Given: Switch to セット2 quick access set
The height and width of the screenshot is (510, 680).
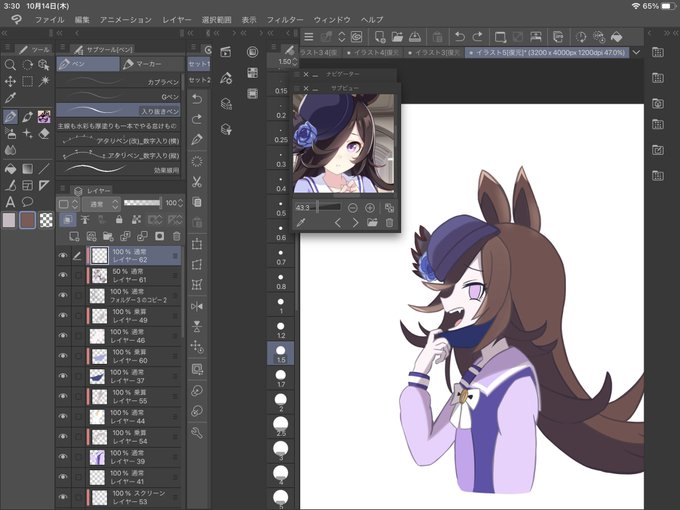Looking at the screenshot, I should click(199, 80).
